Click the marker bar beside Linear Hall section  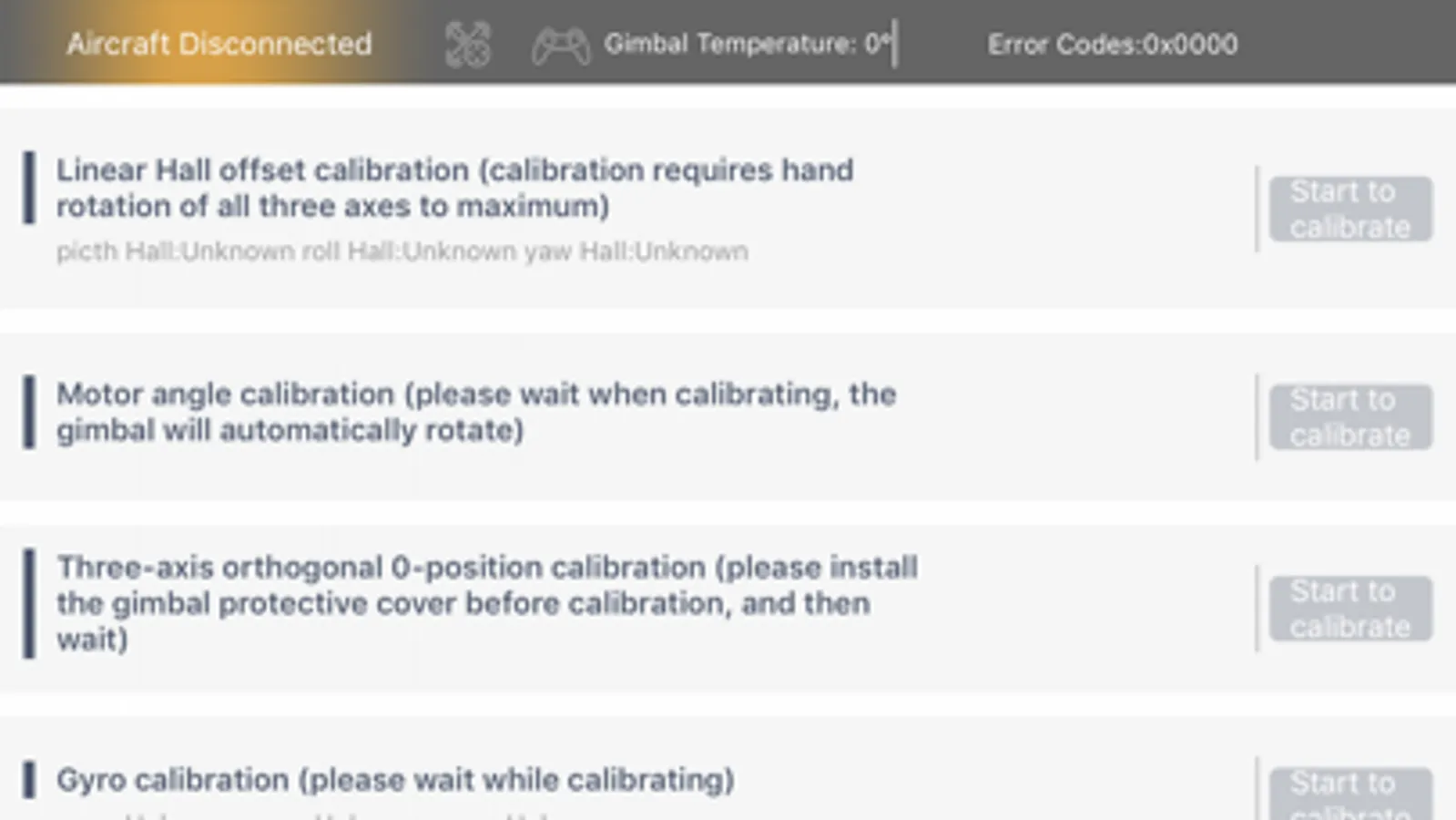pos(29,188)
